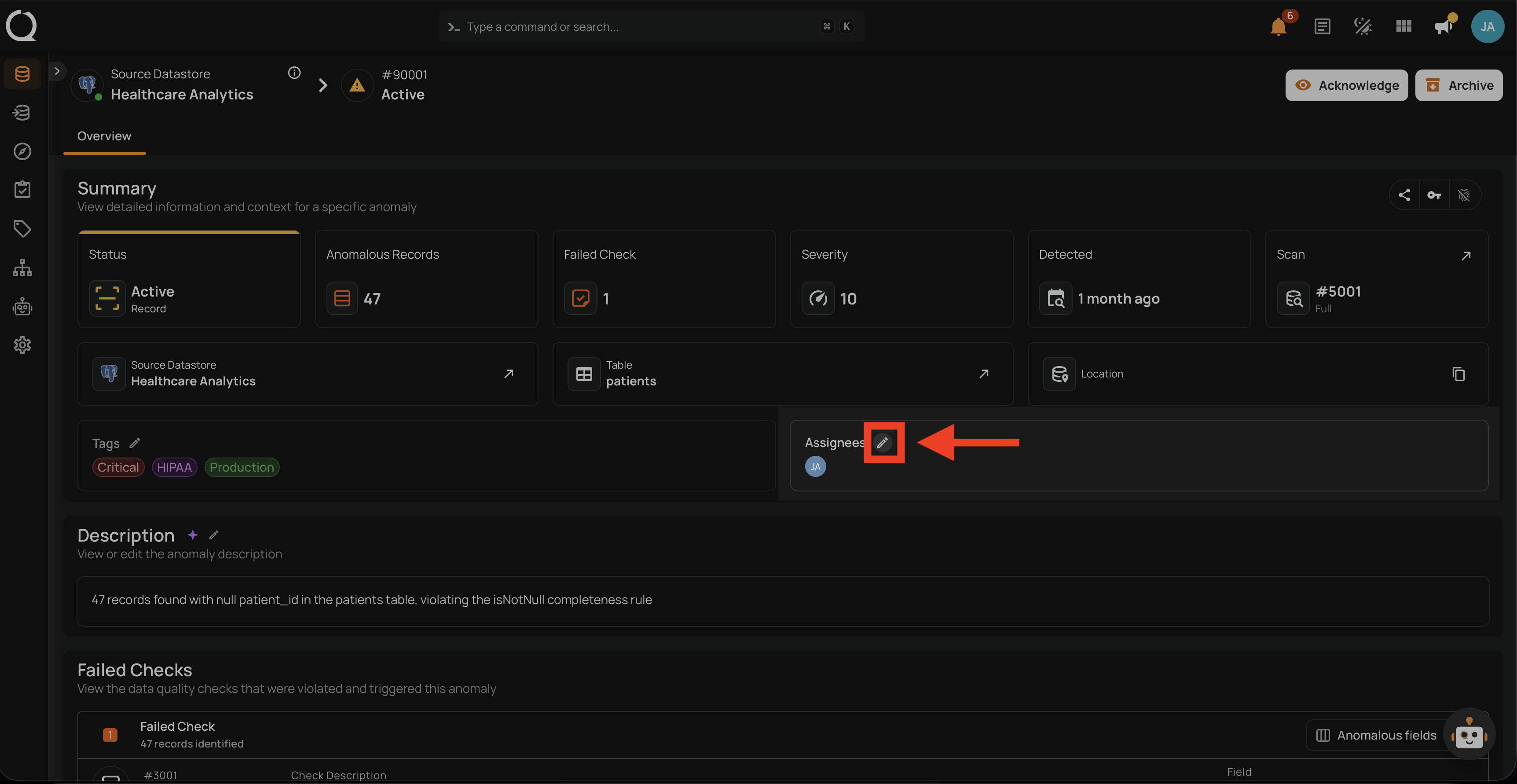Focus the command or search field

[x=651, y=26]
